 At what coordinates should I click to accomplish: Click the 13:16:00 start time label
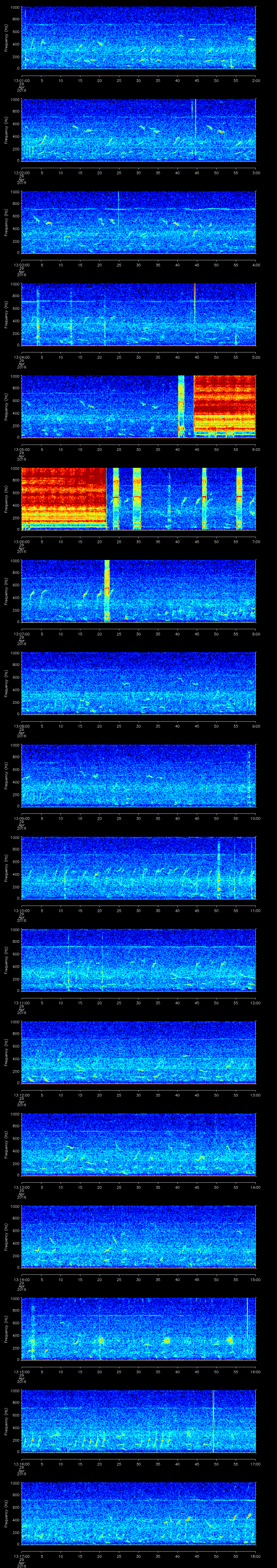pos(21,1464)
